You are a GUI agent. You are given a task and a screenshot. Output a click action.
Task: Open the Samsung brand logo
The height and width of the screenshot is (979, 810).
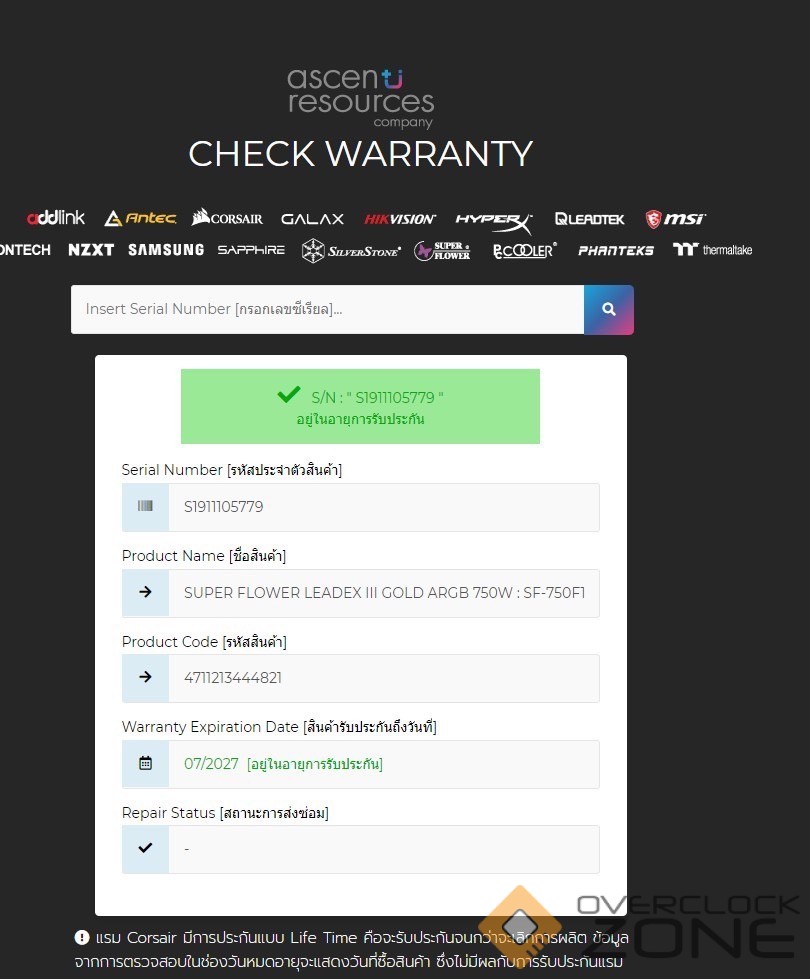[x=166, y=250]
